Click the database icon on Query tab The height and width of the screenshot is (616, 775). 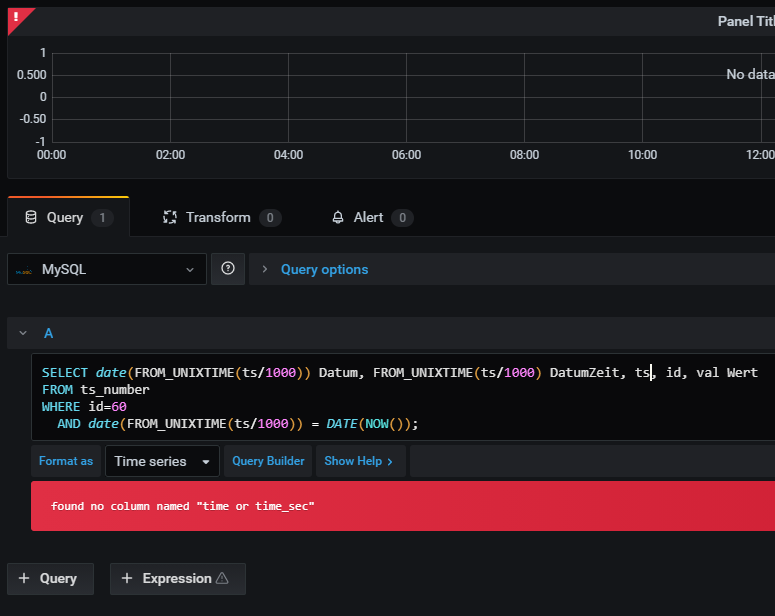coord(31,217)
